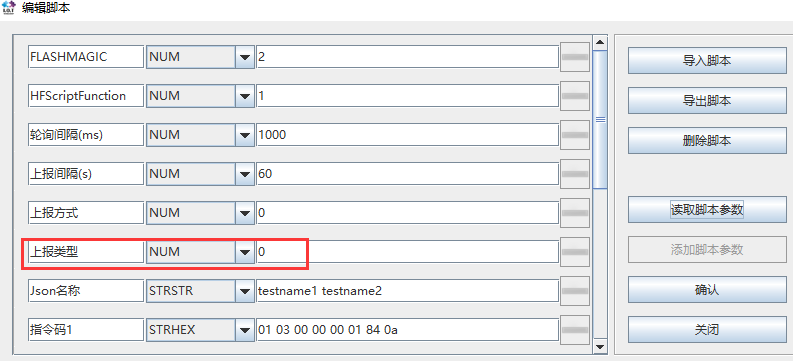This screenshot has height=361, width=793.
Task: Open the FLASHMAGIC type dropdown
Action: pyautogui.click(x=245, y=57)
